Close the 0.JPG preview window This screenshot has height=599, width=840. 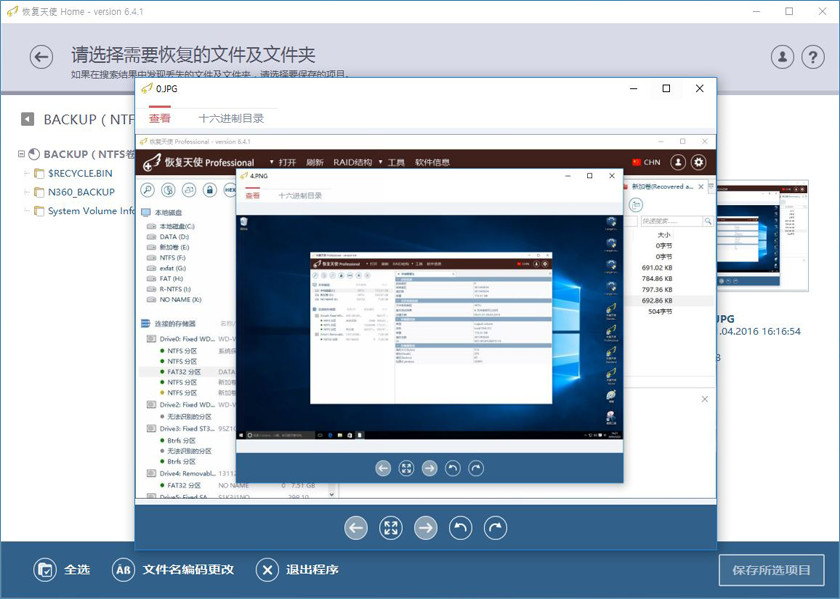pos(700,88)
